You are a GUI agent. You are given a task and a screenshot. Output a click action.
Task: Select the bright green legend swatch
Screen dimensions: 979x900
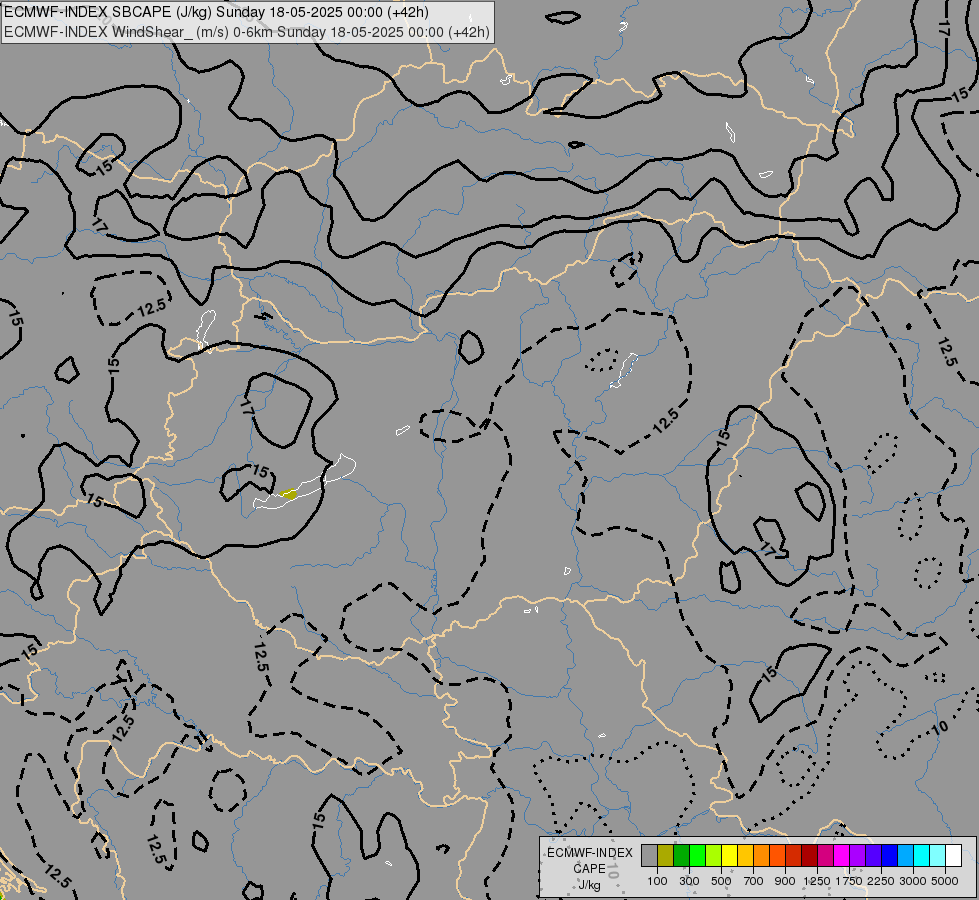tap(697, 855)
